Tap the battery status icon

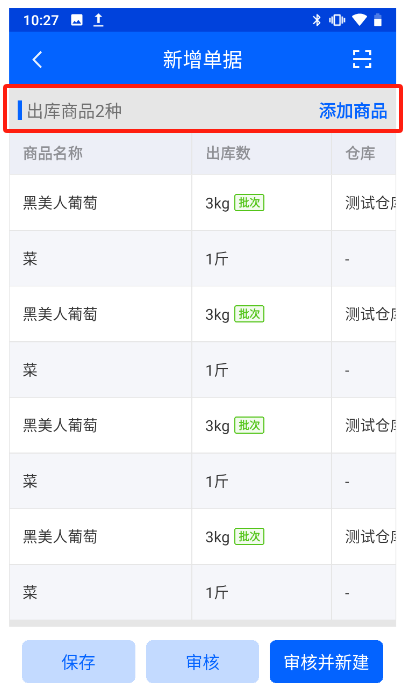click(378, 20)
